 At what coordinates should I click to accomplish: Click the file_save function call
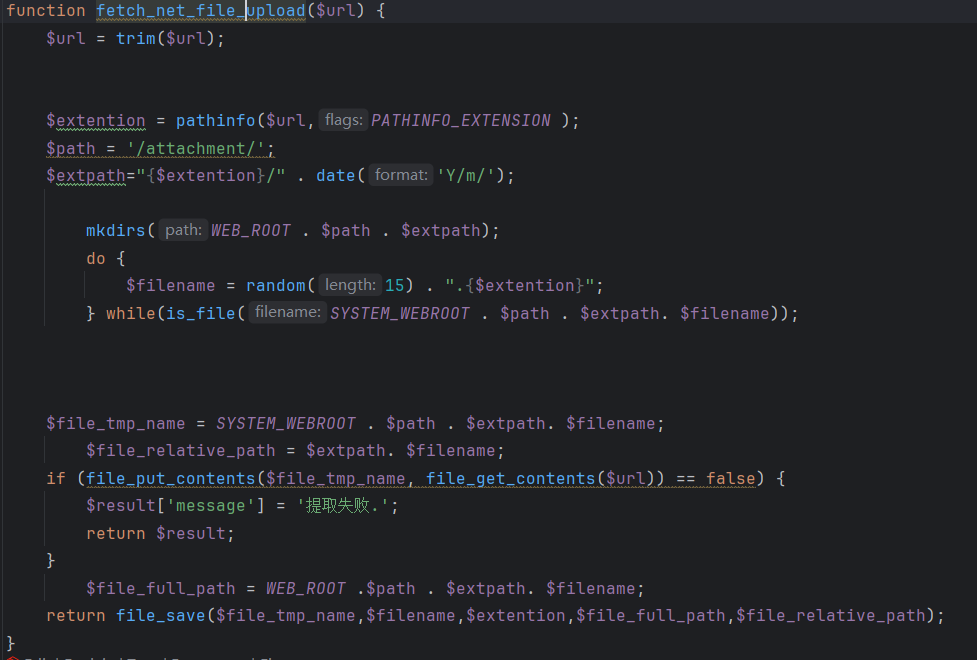point(160,615)
